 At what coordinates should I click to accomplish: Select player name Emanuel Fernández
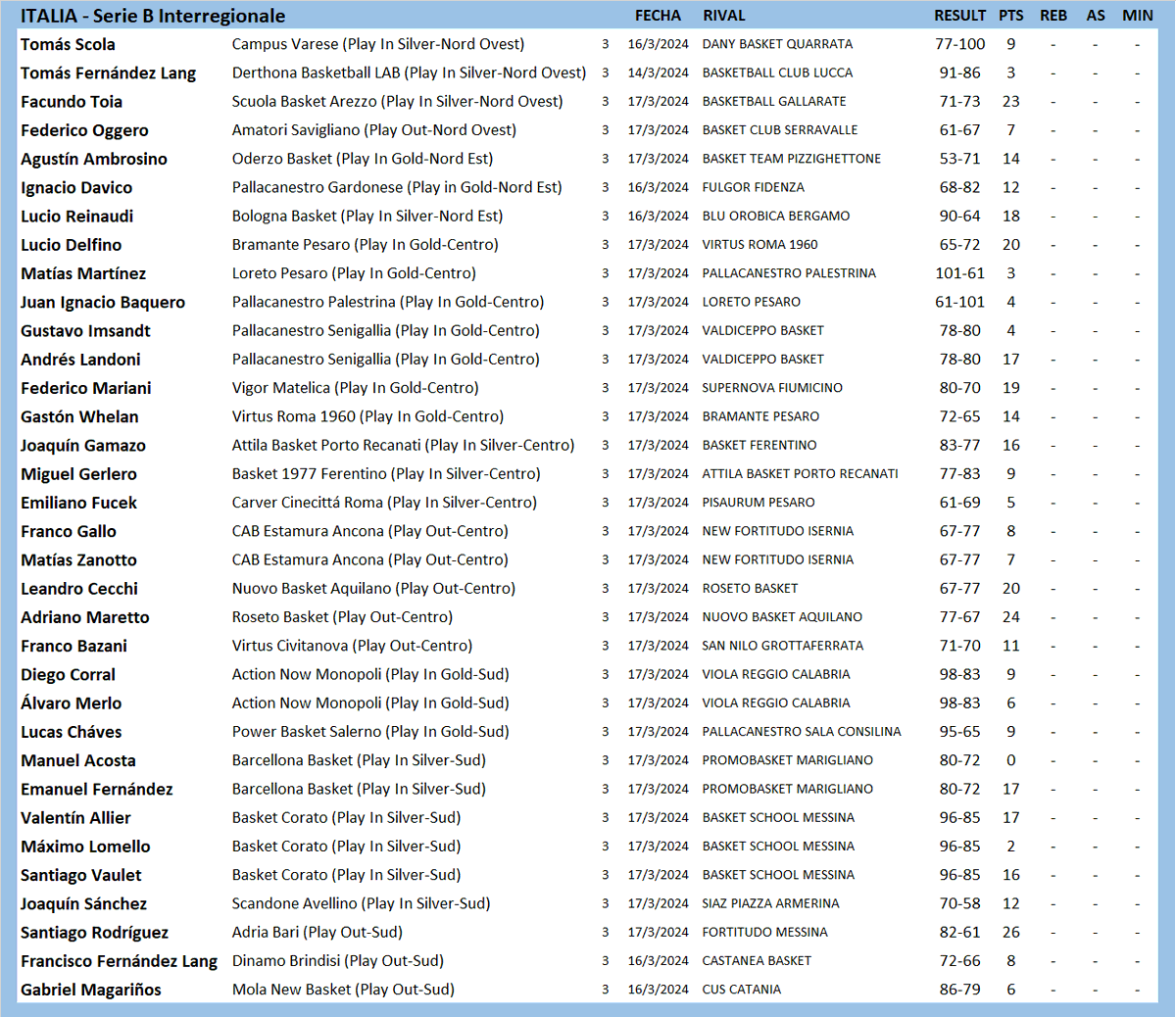97,790
